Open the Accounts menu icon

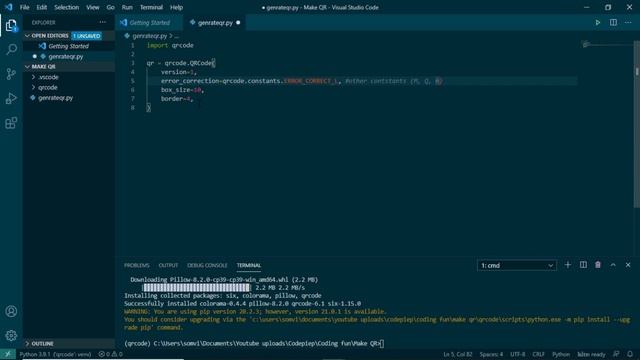click(x=11, y=311)
